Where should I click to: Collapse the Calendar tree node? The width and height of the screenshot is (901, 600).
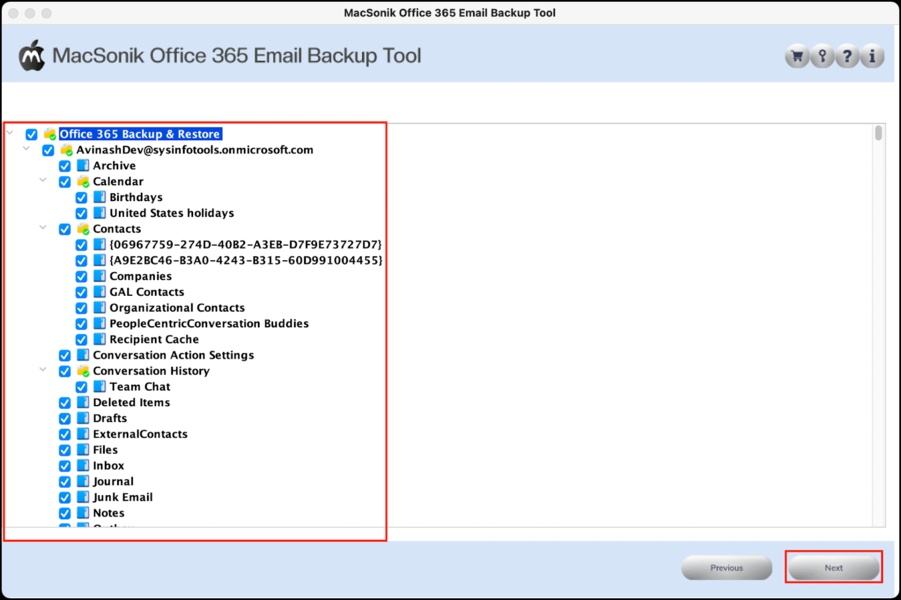coord(43,180)
